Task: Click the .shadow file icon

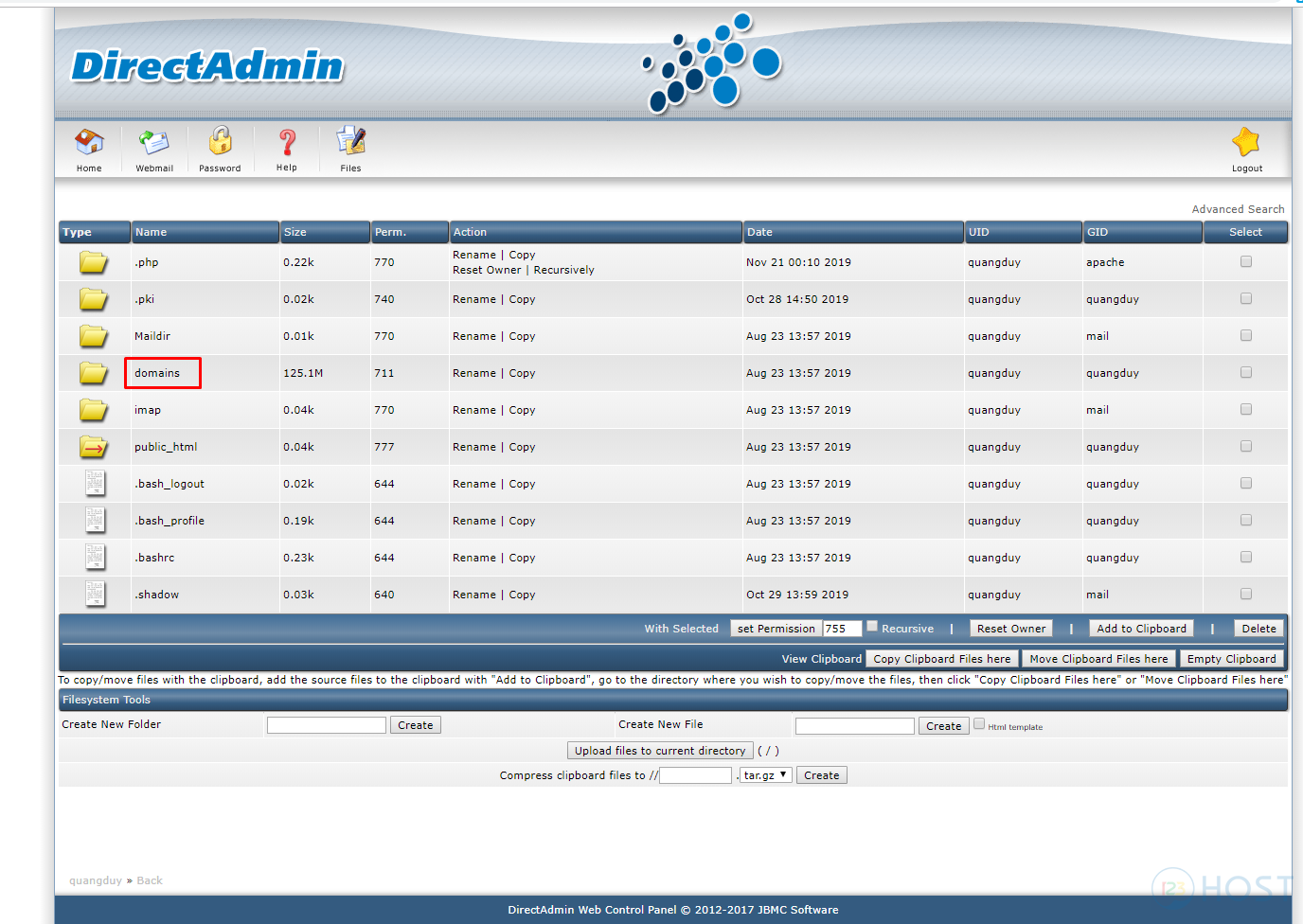Action: (x=96, y=594)
